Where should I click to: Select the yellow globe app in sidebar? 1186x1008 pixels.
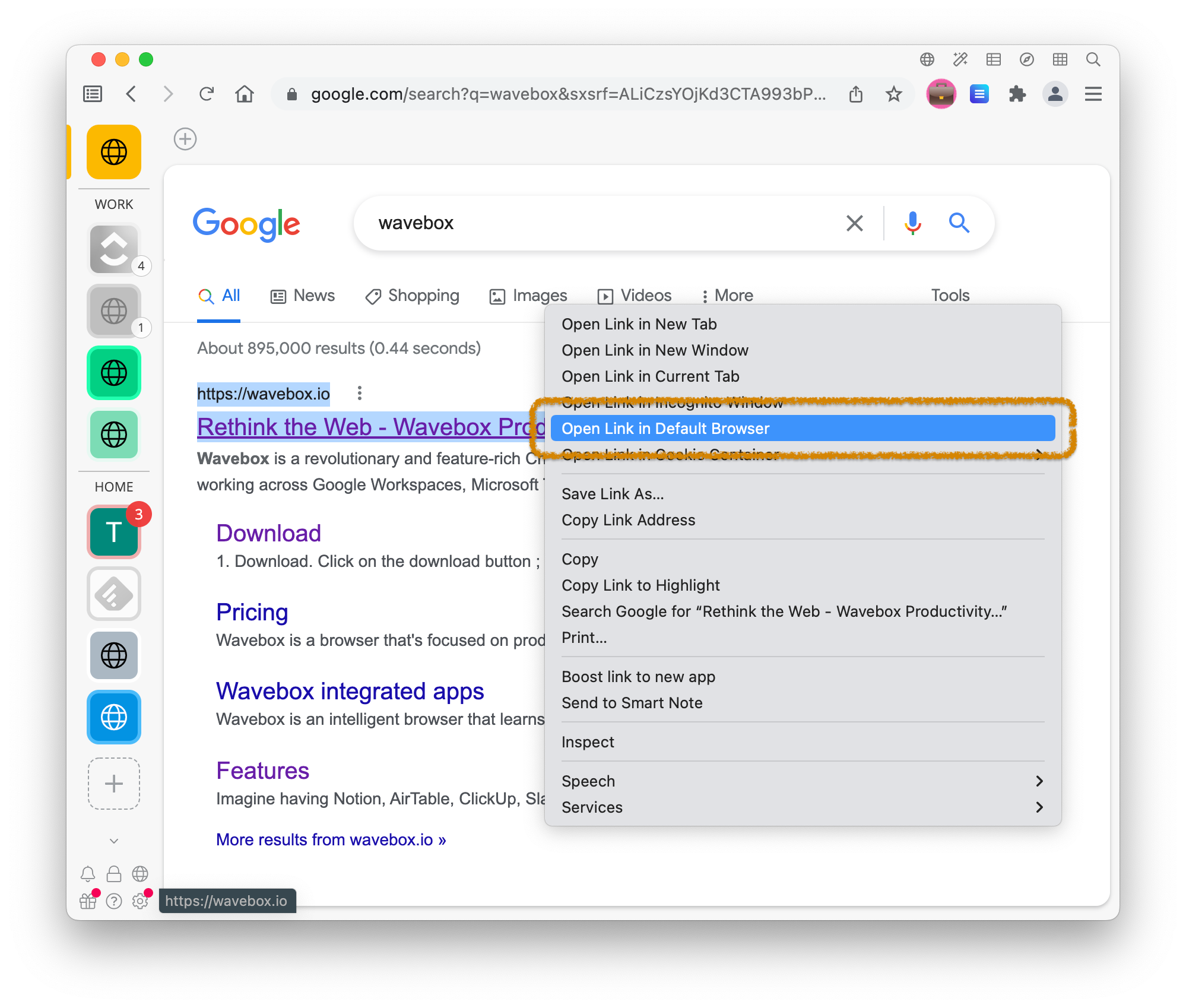114,152
